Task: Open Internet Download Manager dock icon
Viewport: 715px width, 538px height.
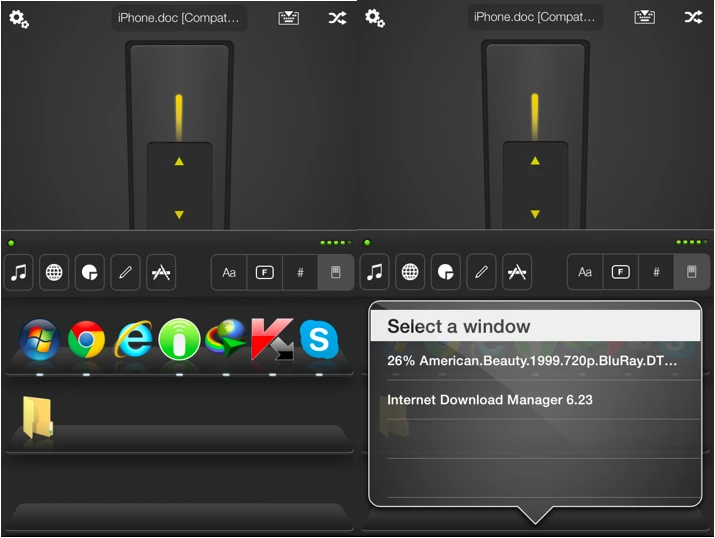Action: [x=226, y=341]
